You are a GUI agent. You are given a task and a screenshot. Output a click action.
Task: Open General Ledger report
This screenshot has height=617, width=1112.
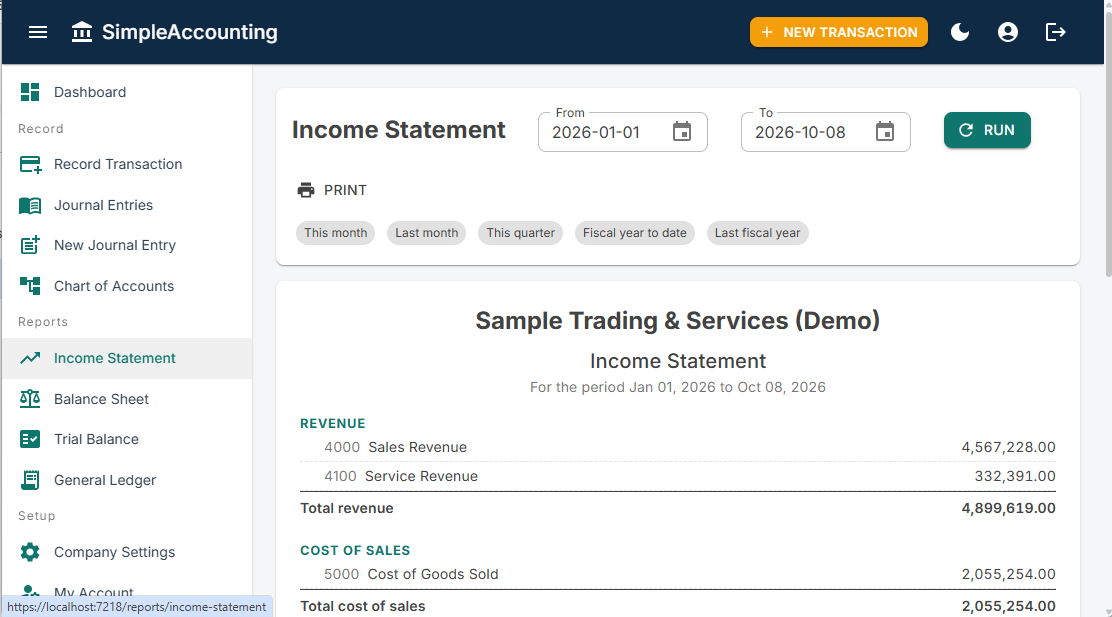(127, 480)
